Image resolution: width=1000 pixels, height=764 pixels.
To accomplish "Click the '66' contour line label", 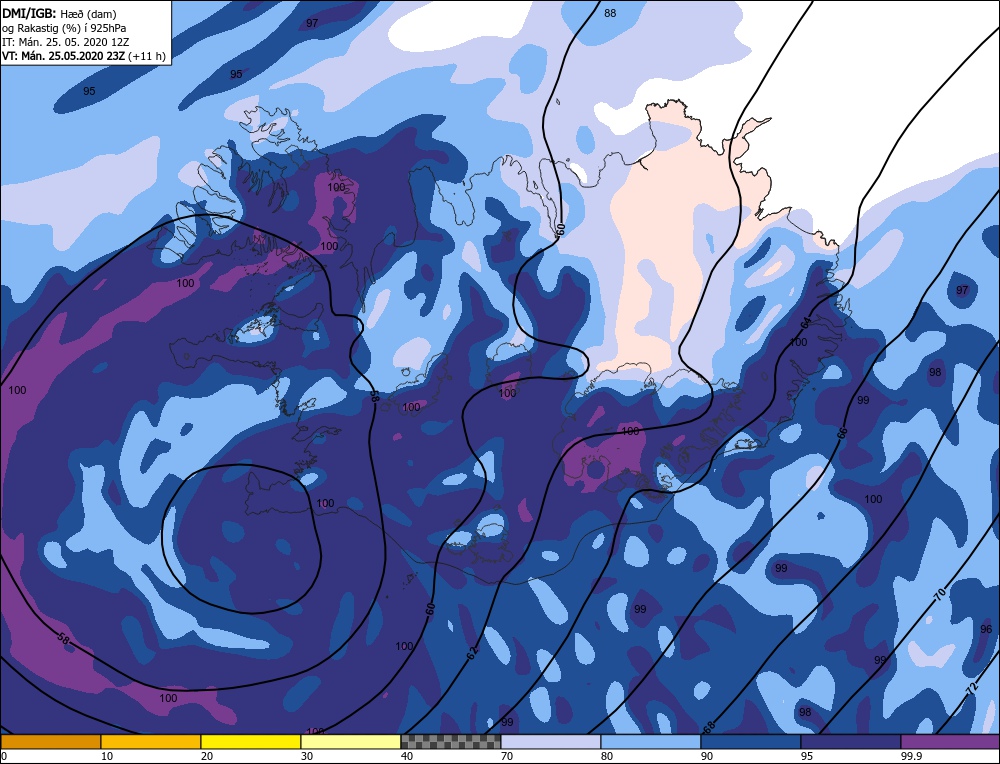I will coord(842,432).
